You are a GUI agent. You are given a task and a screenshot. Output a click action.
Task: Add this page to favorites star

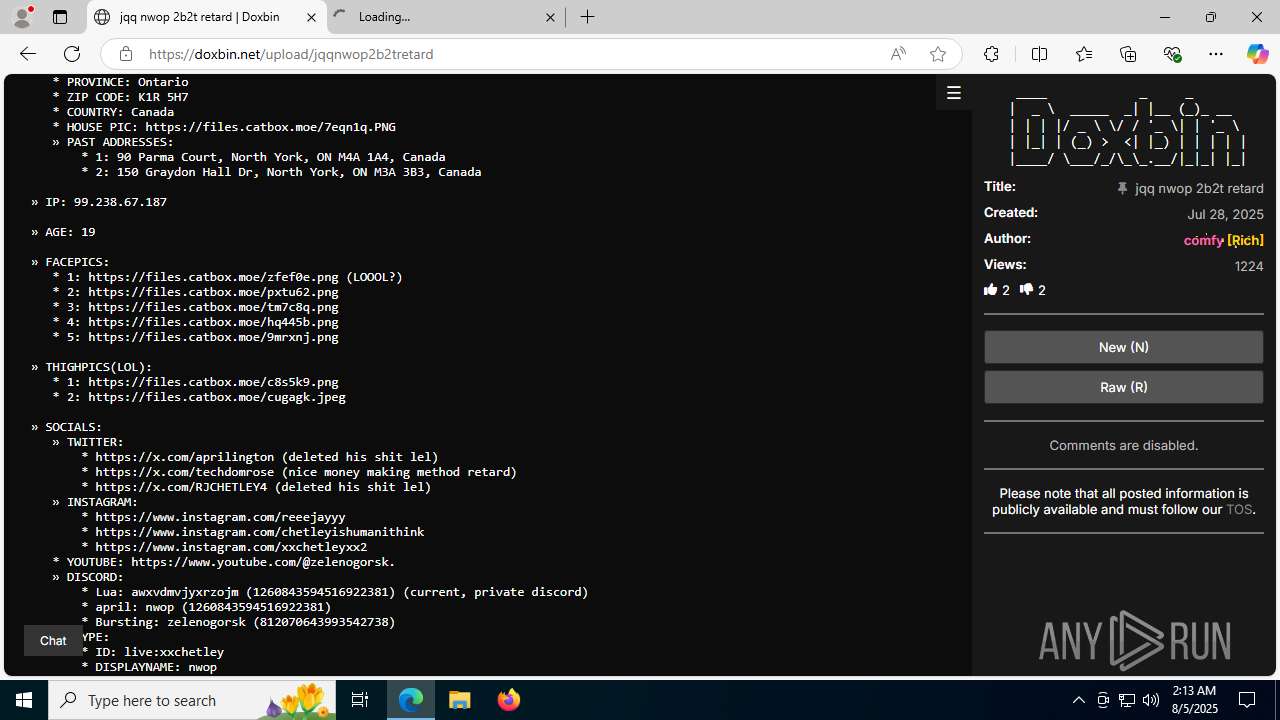pos(938,54)
